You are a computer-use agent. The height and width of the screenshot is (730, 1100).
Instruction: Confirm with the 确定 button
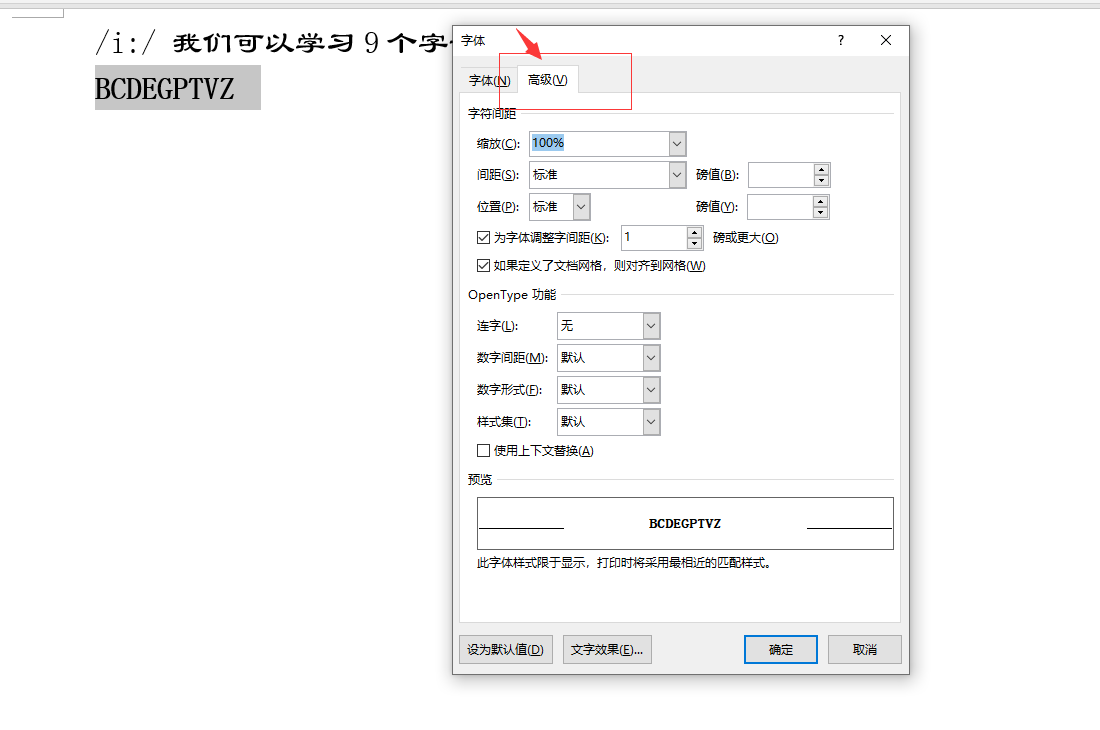(781, 649)
